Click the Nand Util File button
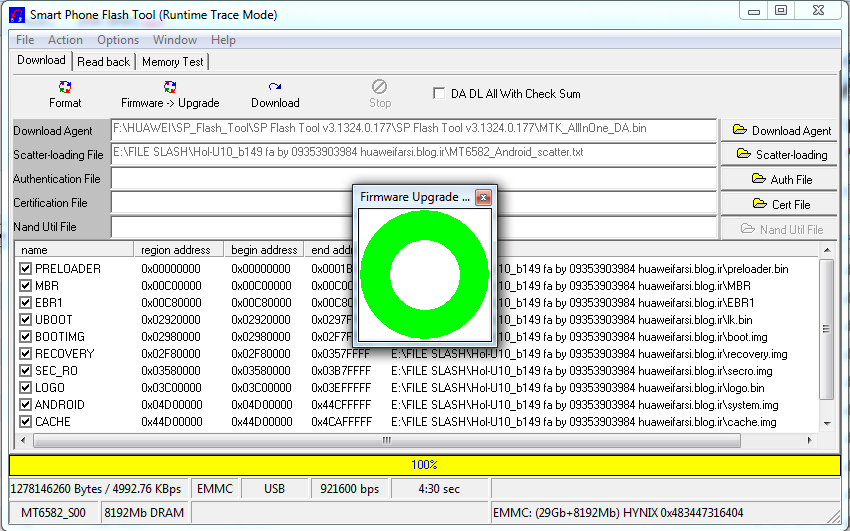 [779, 229]
